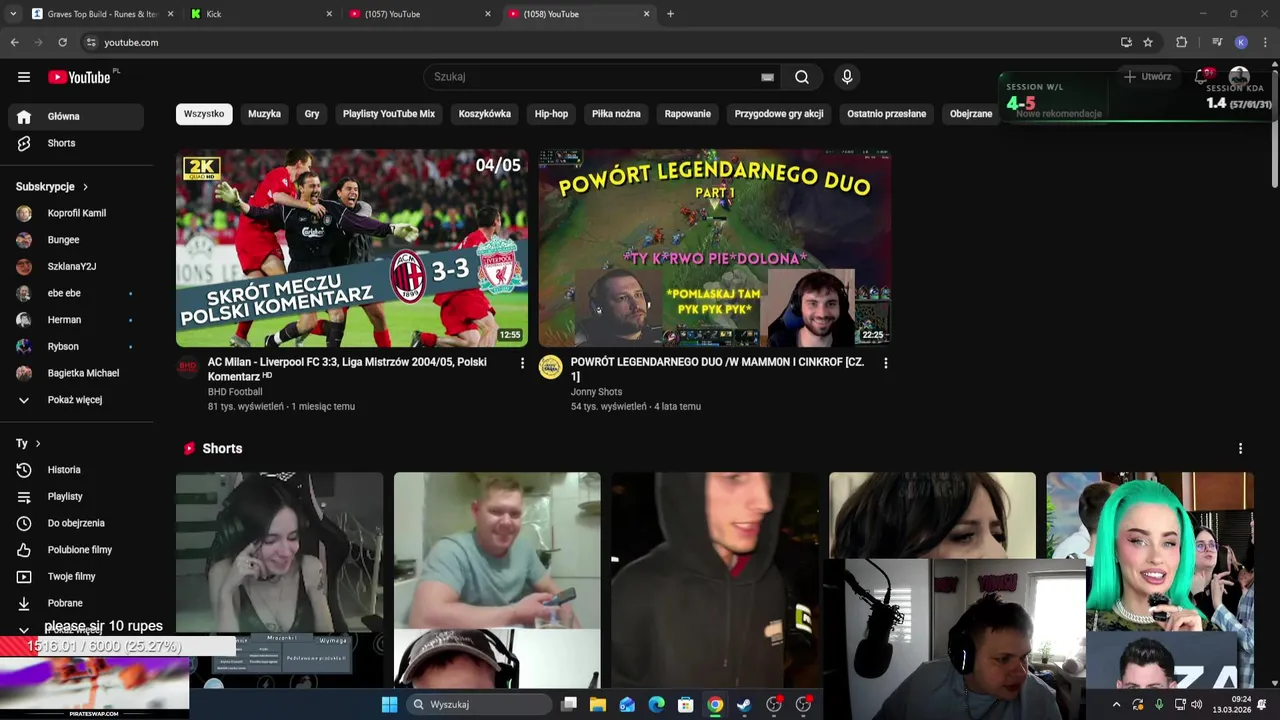The height and width of the screenshot is (720, 1280).
Task: Start voice search with the microphone icon
Action: (x=847, y=77)
